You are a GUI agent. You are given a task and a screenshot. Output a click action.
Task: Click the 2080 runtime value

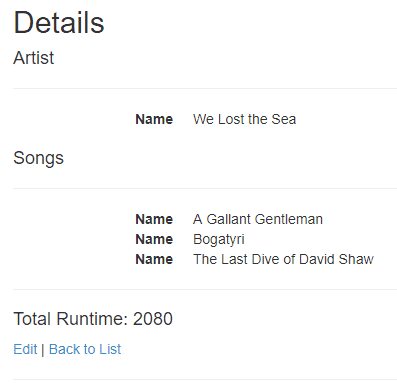click(153, 319)
